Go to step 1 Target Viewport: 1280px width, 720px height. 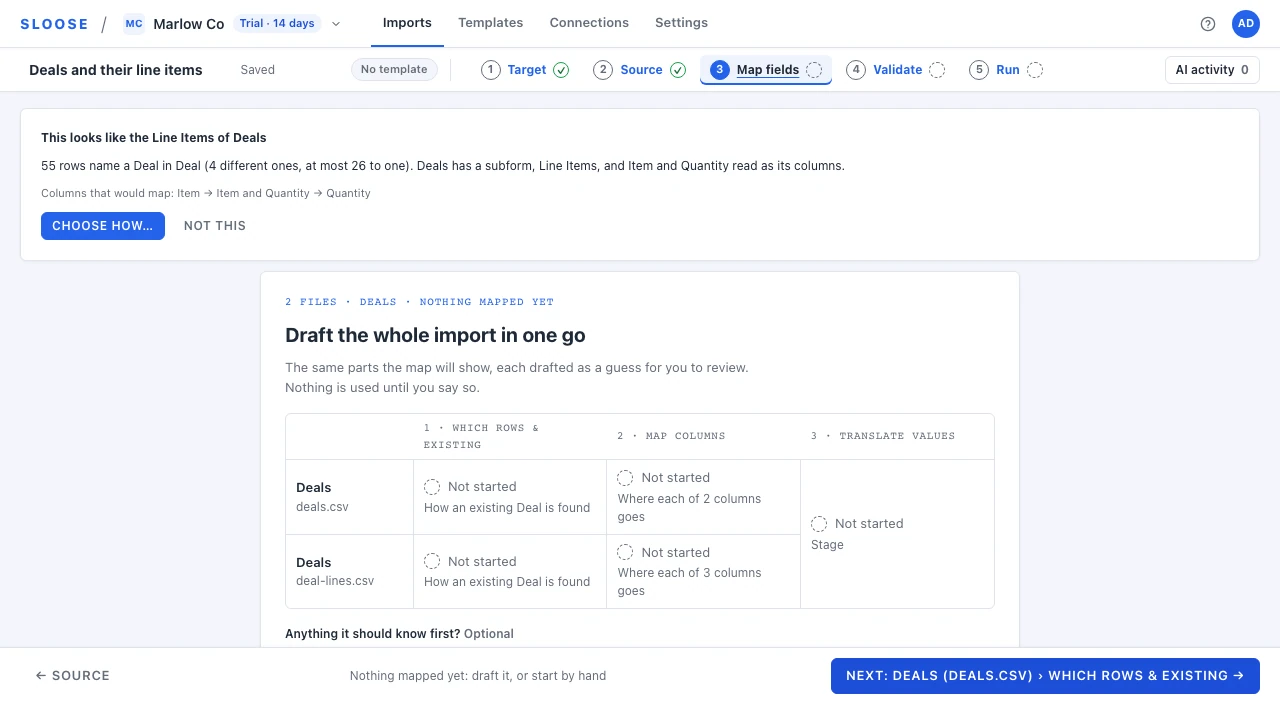[x=525, y=70]
